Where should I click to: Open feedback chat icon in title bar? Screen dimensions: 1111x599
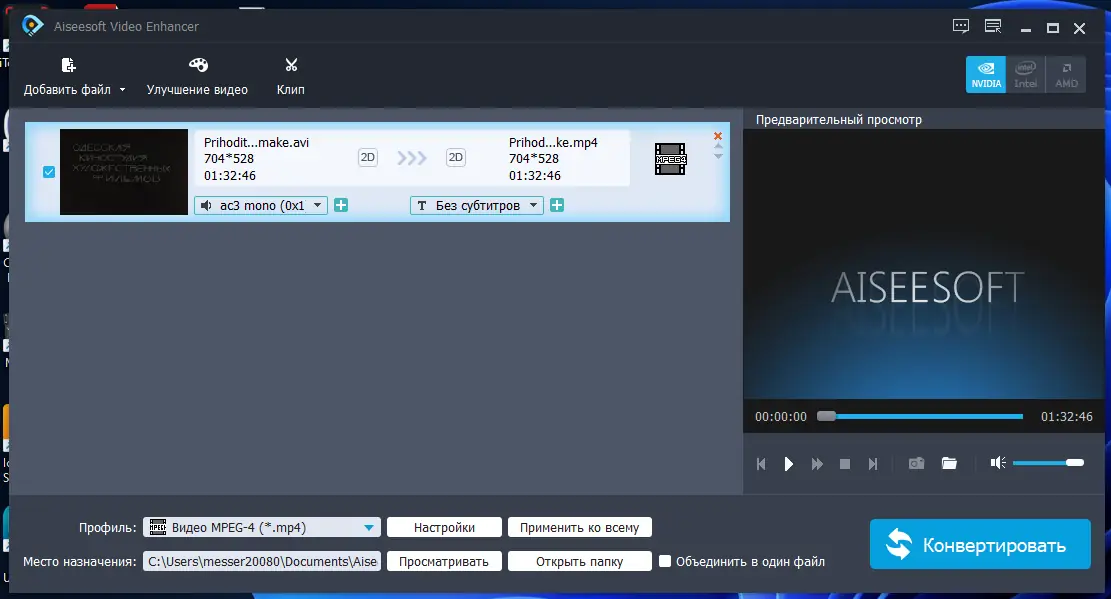(x=961, y=27)
